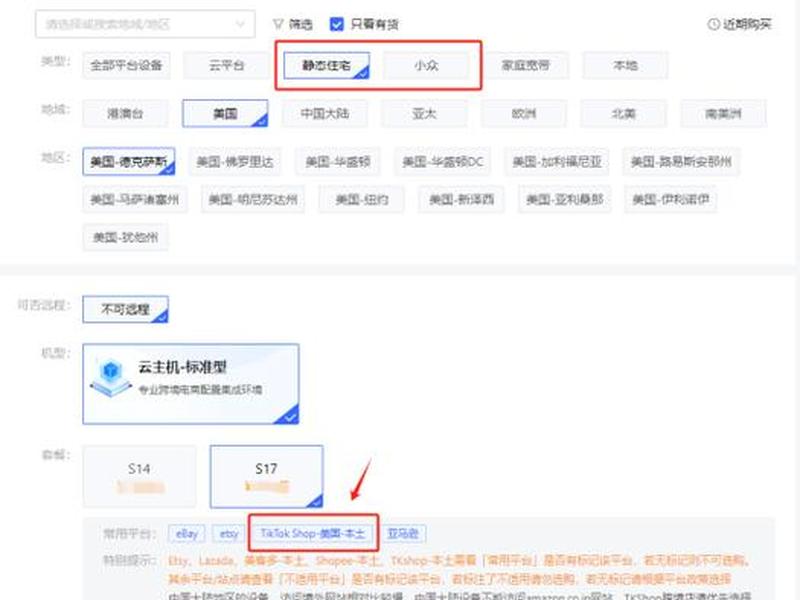This screenshot has height=600, width=800.
Task: Select type 家庭宽带
Action: click(x=526, y=65)
